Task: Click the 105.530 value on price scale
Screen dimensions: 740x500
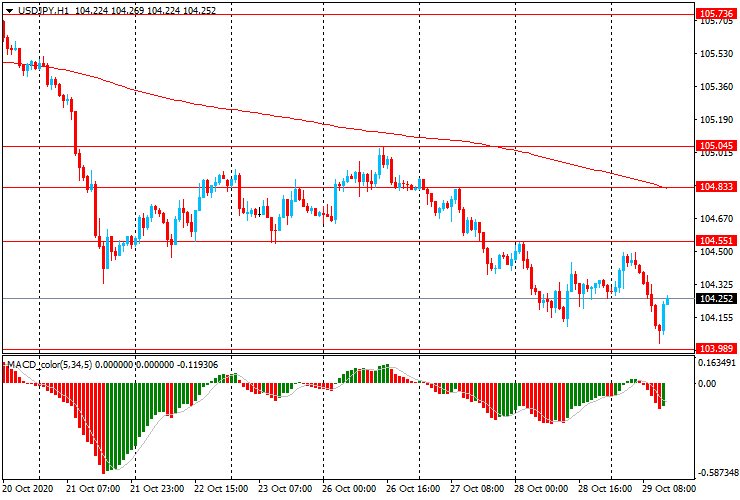Action: coord(716,54)
